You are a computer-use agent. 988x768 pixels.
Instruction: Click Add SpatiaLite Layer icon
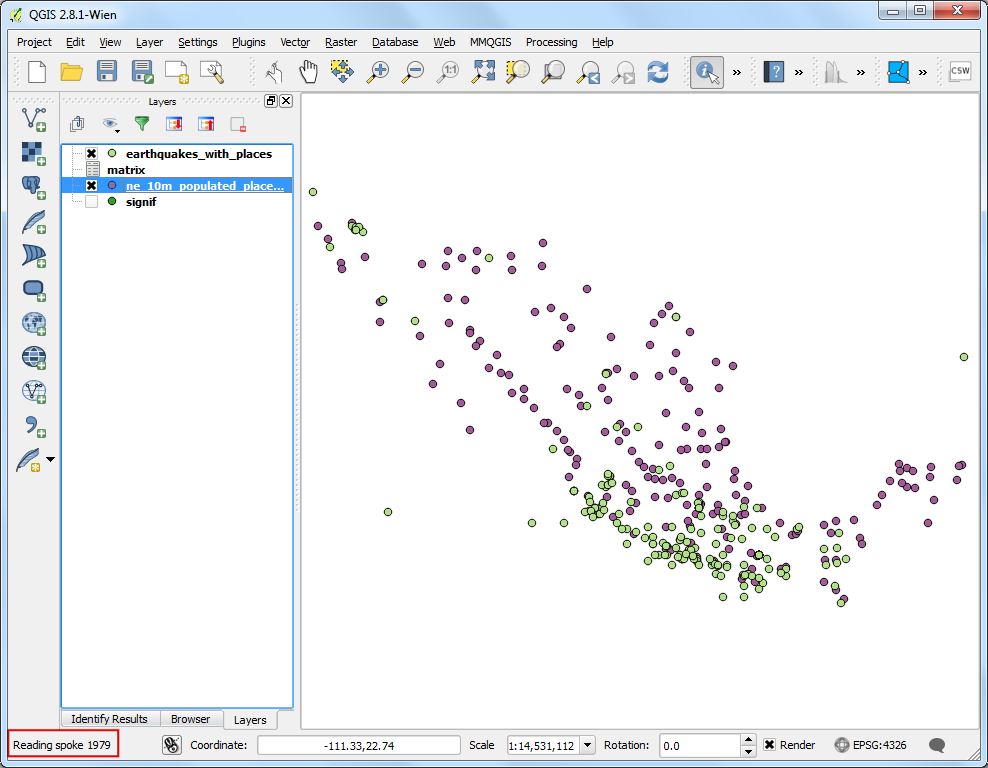[33, 221]
